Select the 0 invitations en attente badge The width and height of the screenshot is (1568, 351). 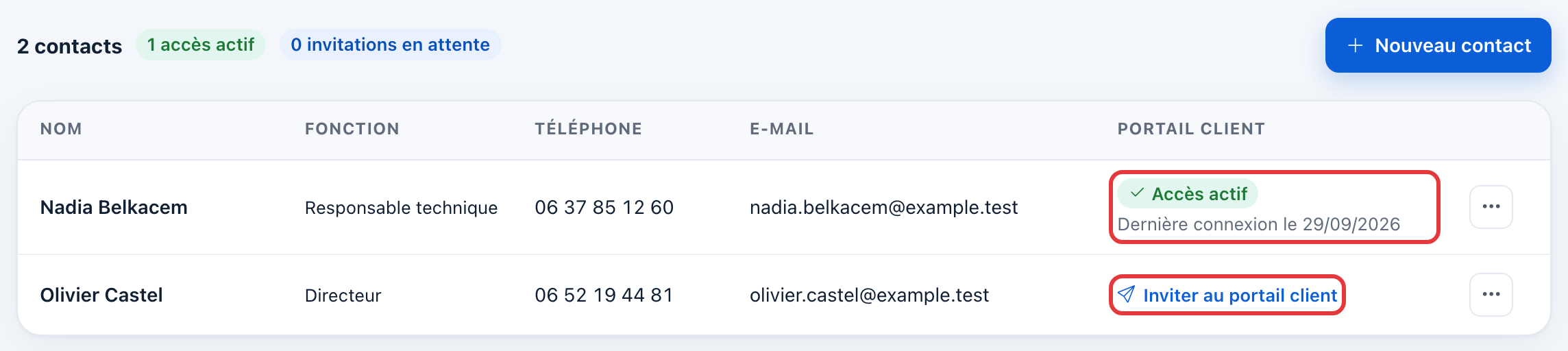[x=390, y=45]
